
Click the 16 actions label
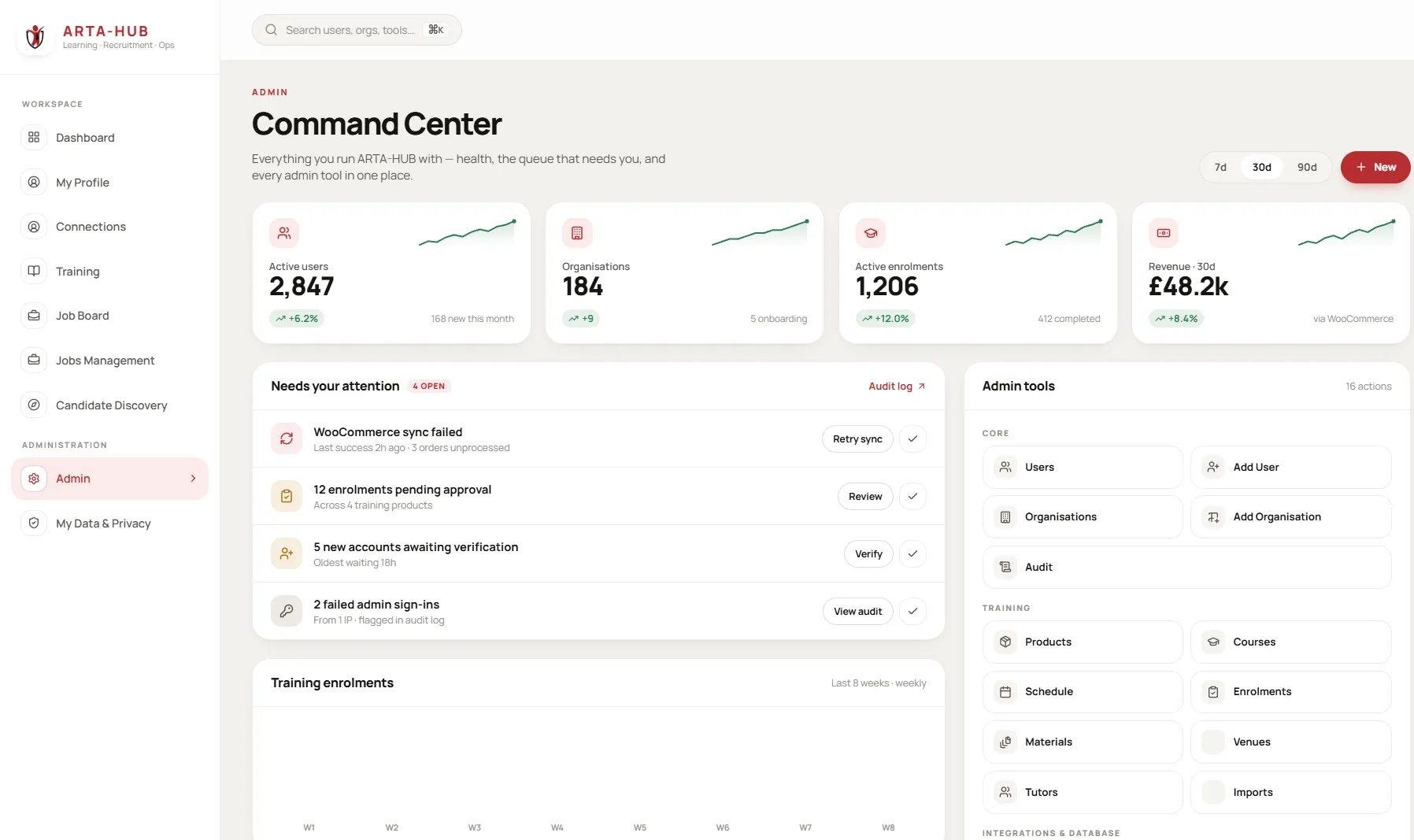pyautogui.click(x=1368, y=386)
